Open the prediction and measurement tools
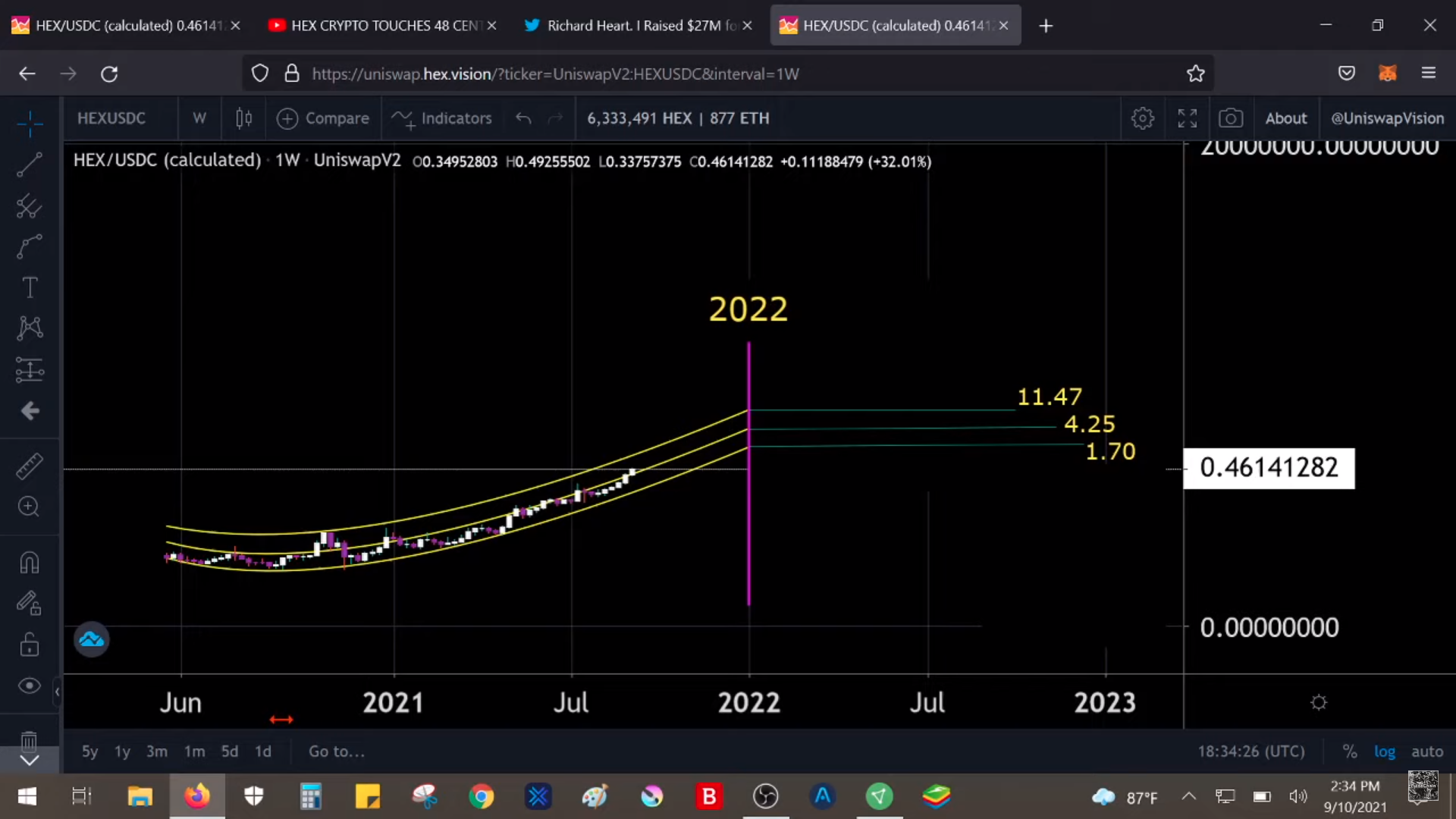1456x819 pixels. coord(30,369)
